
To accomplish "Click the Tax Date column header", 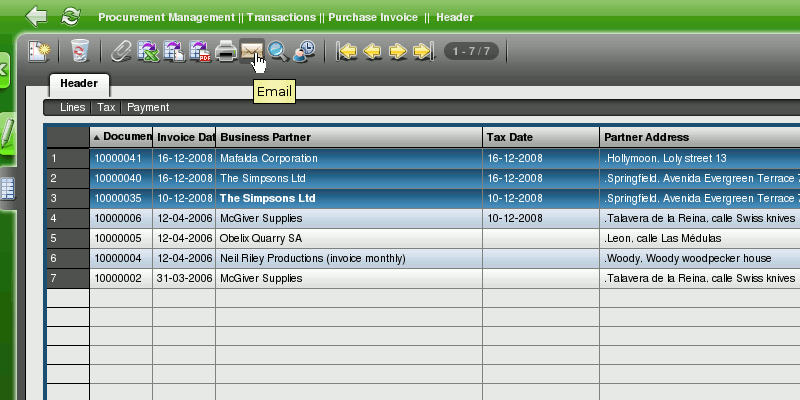I will point(540,137).
